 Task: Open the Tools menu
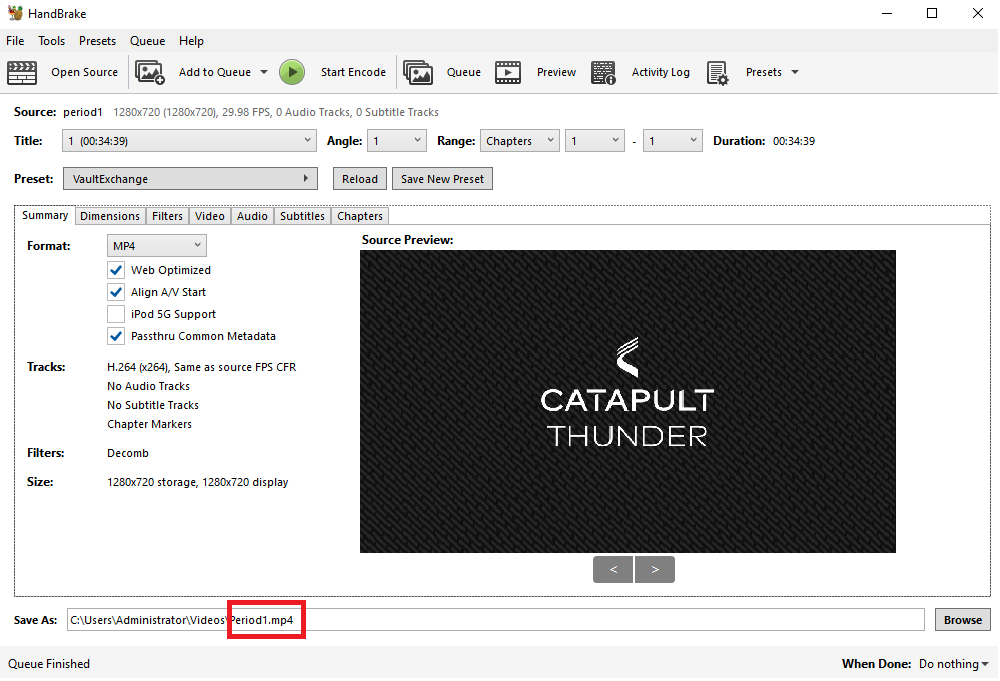pyautogui.click(x=51, y=41)
